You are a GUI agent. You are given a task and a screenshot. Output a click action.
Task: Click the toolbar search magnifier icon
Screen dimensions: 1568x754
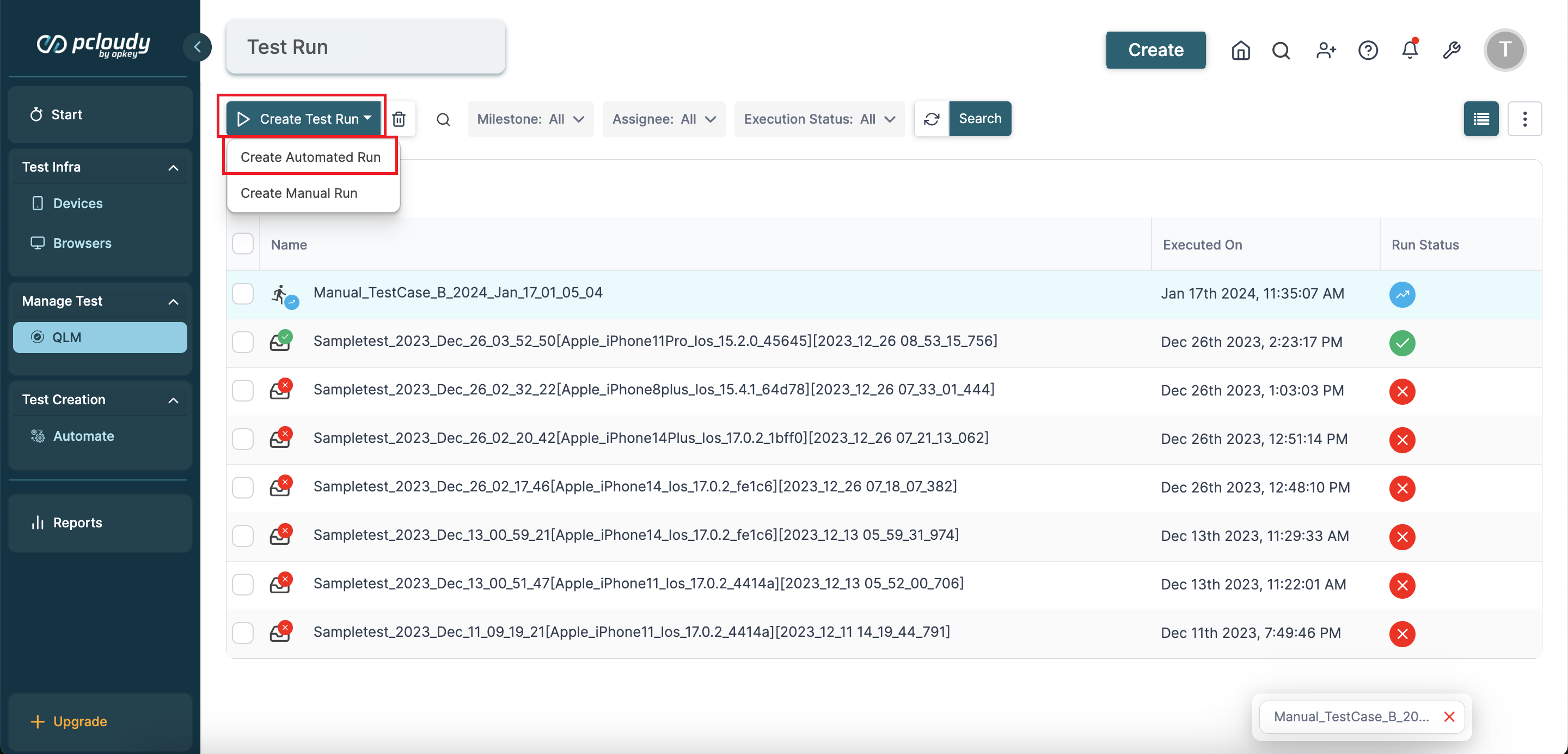point(443,119)
